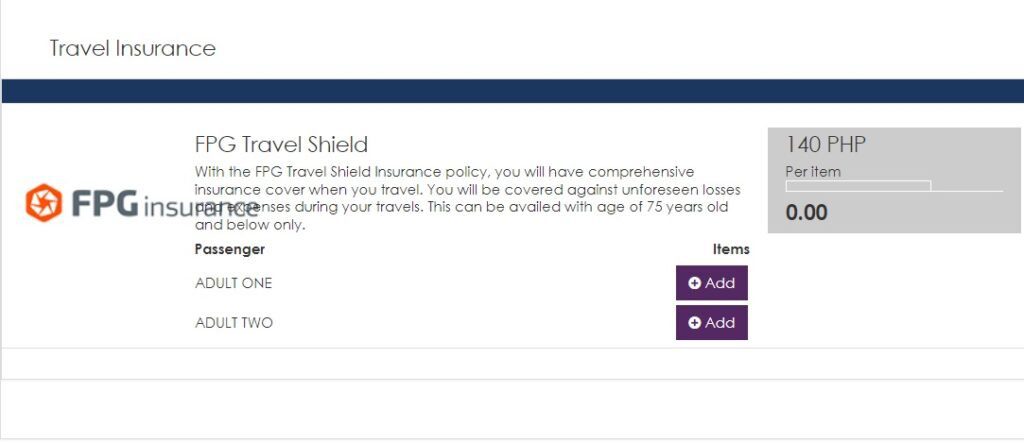Click the Per item label
The image size is (1024, 443).
click(813, 172)
